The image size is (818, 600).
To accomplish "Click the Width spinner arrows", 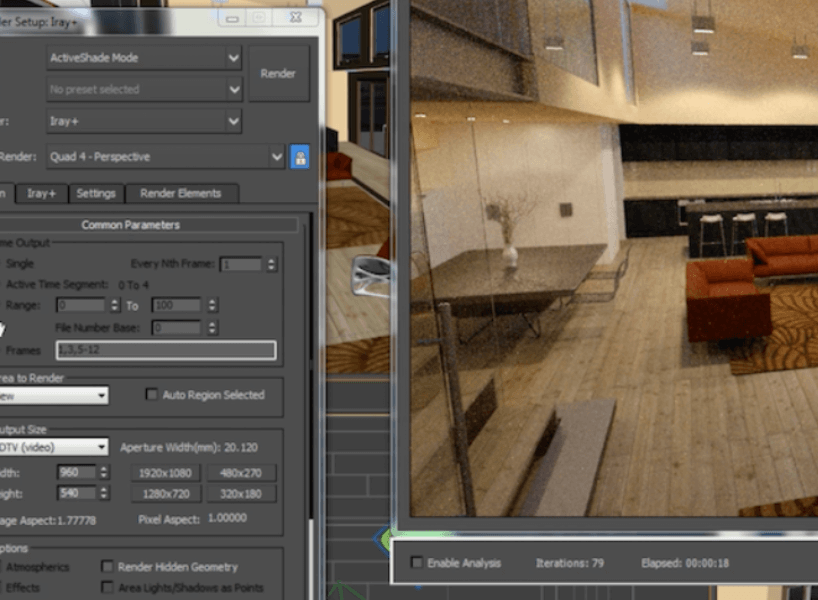I will (x=104, y=473).
